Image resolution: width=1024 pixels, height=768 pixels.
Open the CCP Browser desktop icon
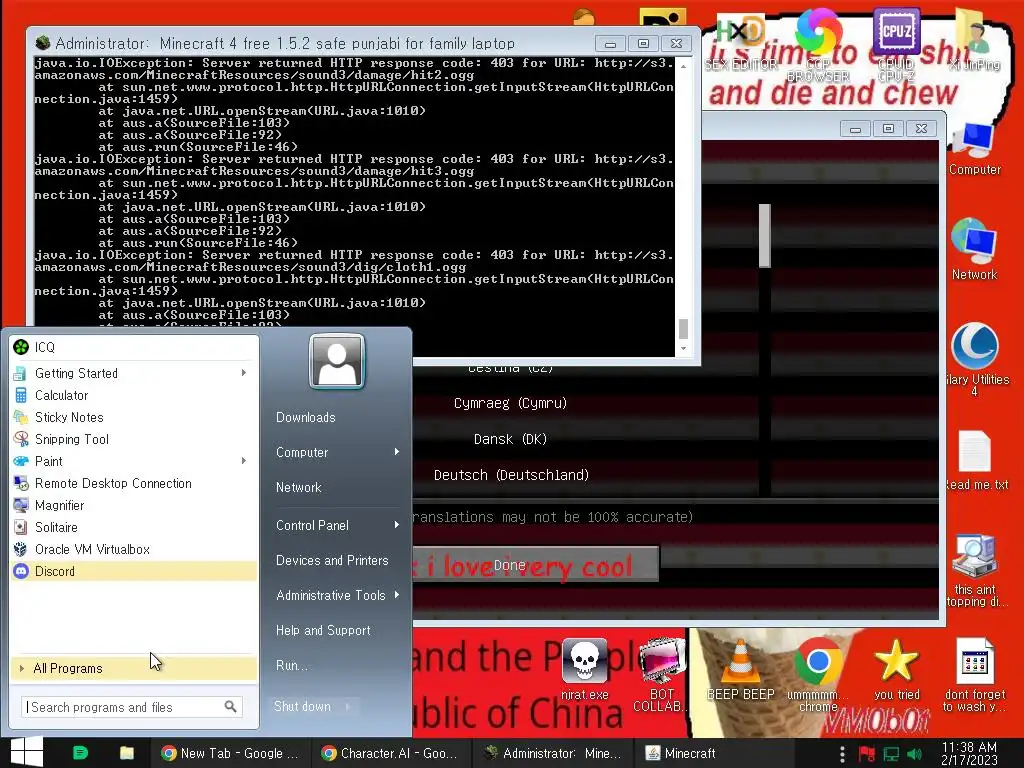point(818,44)
